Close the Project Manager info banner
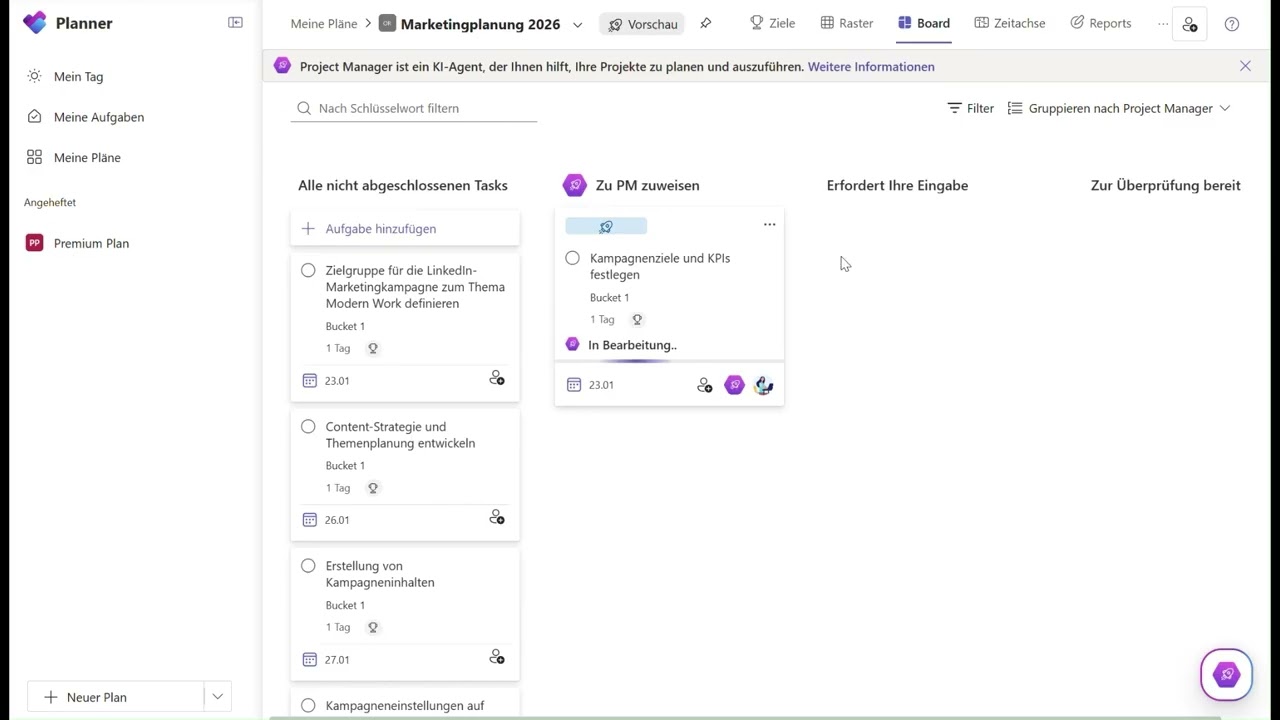This screenshot has width=1280, height=720. click(1245, 66)
